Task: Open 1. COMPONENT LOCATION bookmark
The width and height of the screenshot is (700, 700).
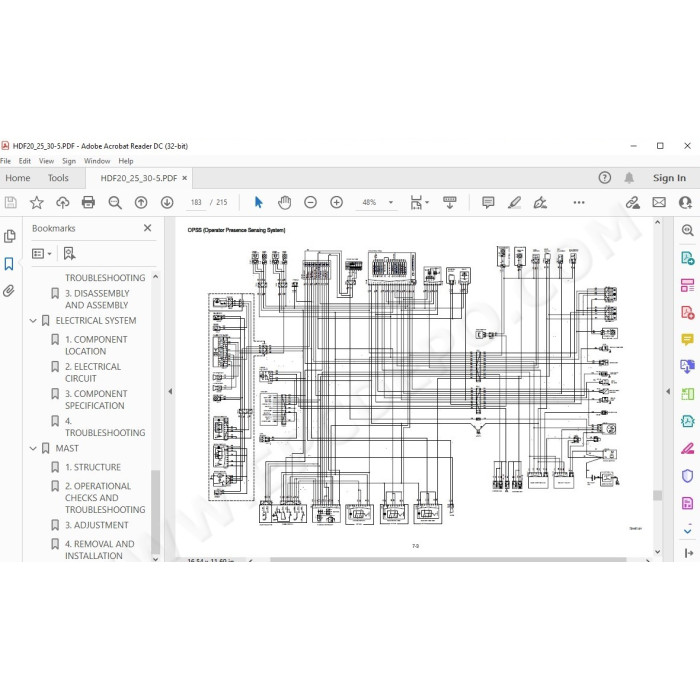Action: point(96,346)
